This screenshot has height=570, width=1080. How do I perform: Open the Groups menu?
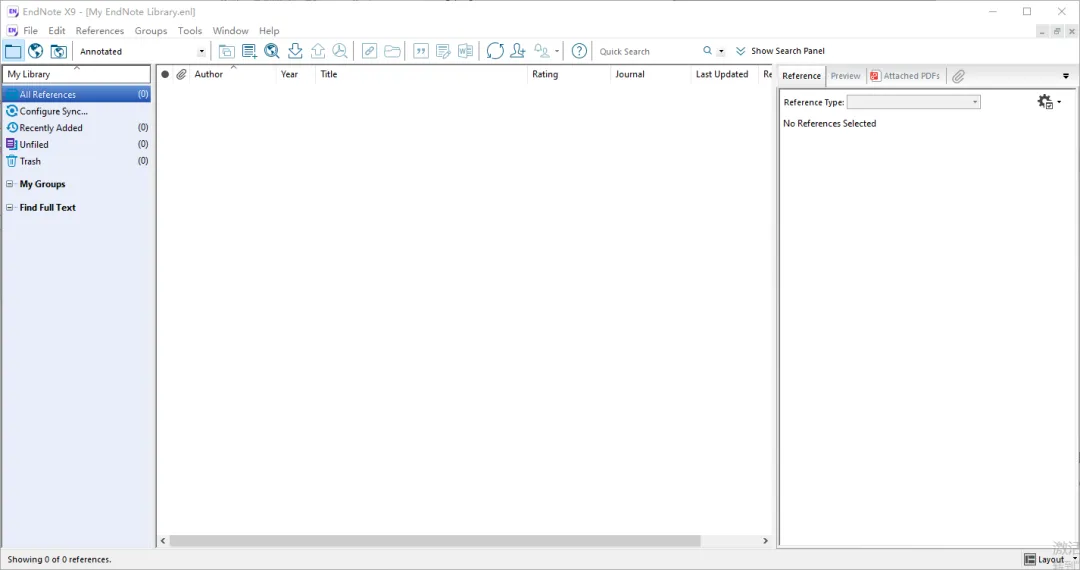point(151,30)
